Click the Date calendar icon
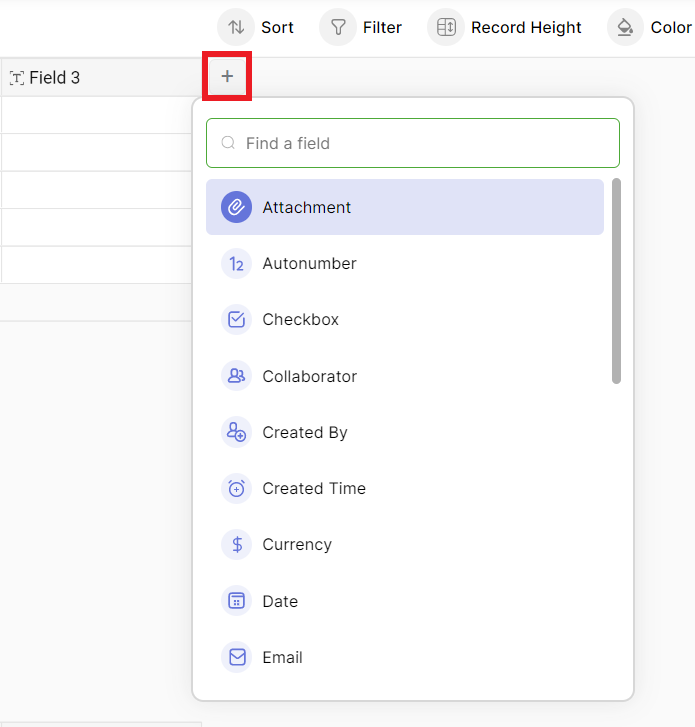This screenshot has width=695, height=727. (x=236, y=601)
